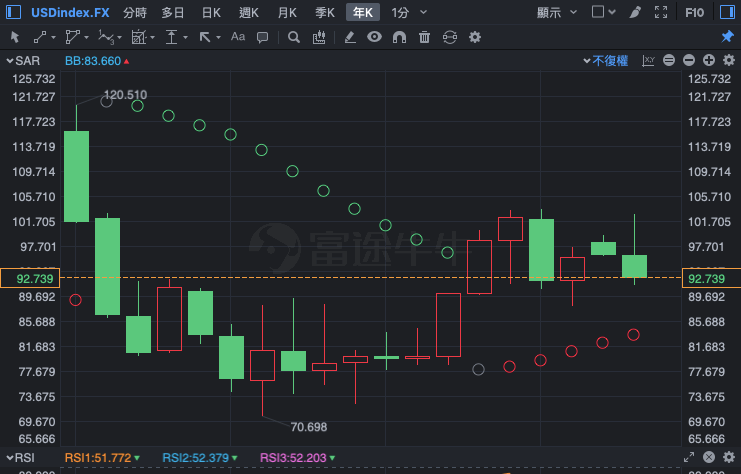This screenshot has height=474, width=741.
Task: Zoom in chart with plus button
Action: point(707,60)
